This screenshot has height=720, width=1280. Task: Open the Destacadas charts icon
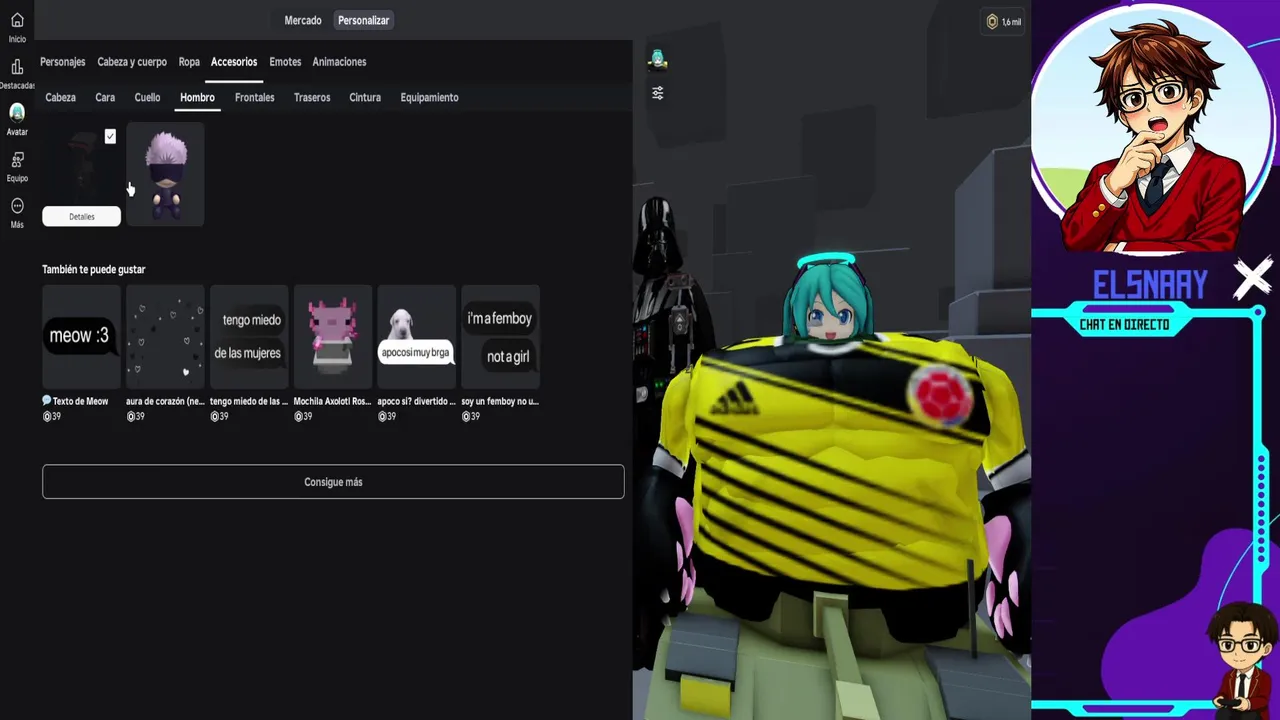point(17,67)
